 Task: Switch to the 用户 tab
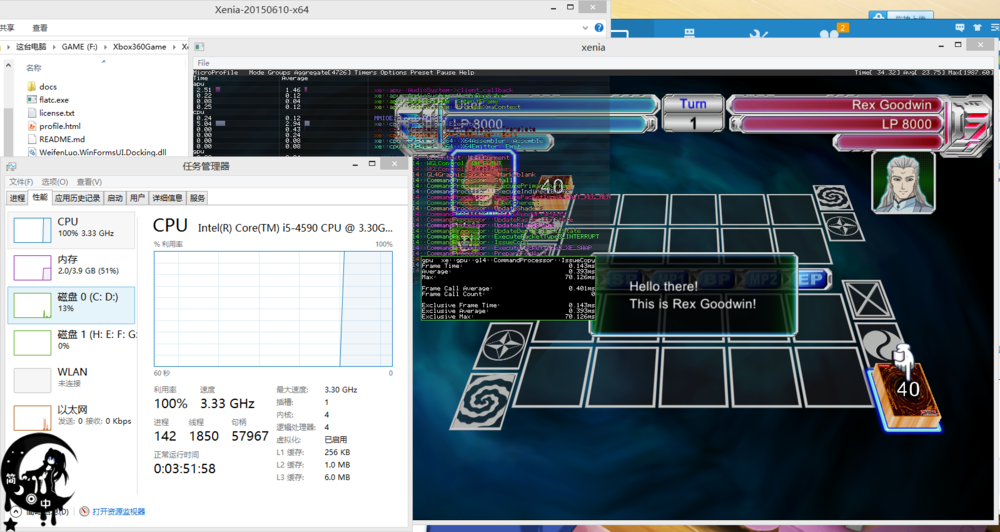(136, 198)
